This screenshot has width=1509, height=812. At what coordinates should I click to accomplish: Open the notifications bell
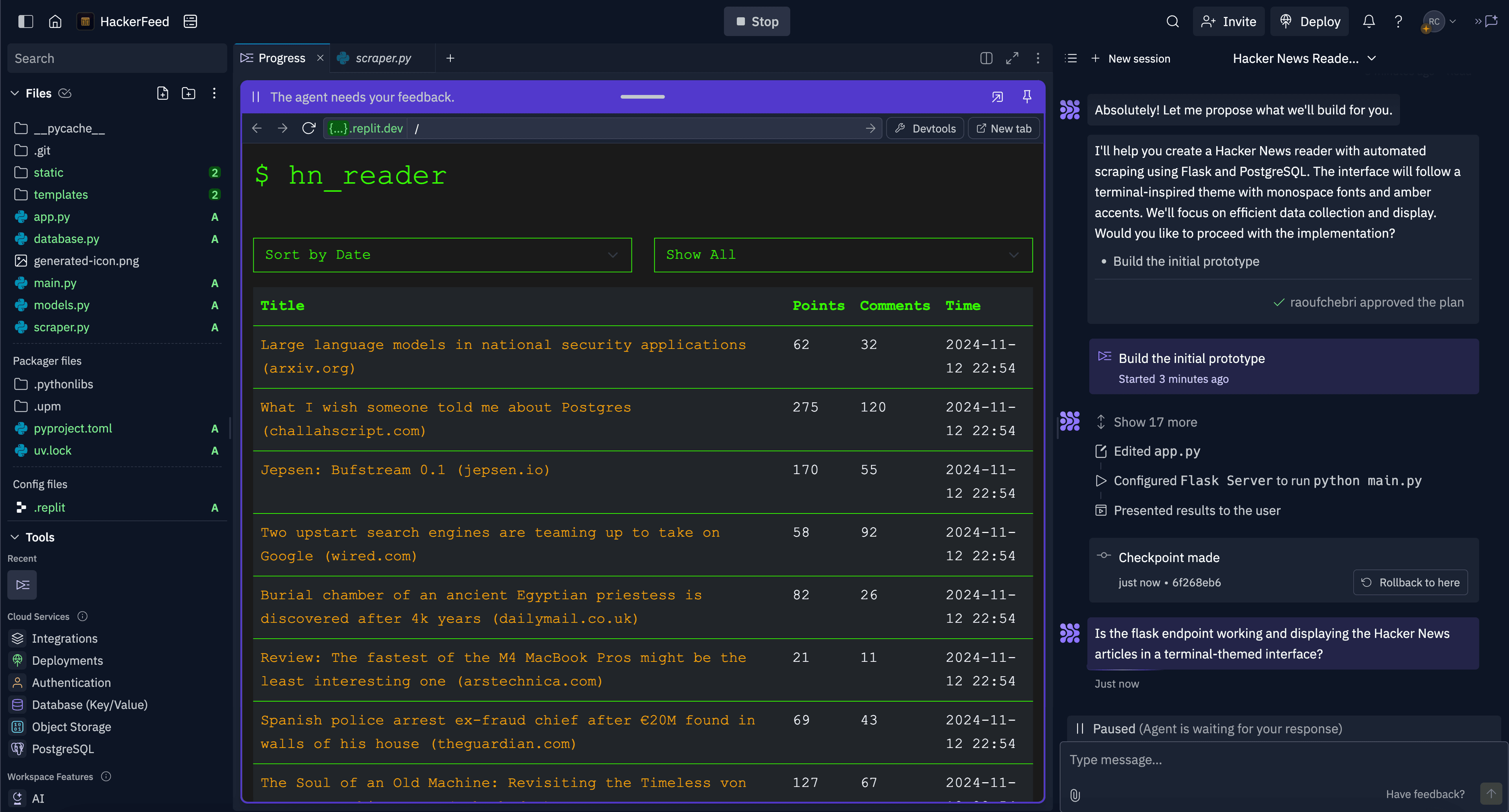1368,22
